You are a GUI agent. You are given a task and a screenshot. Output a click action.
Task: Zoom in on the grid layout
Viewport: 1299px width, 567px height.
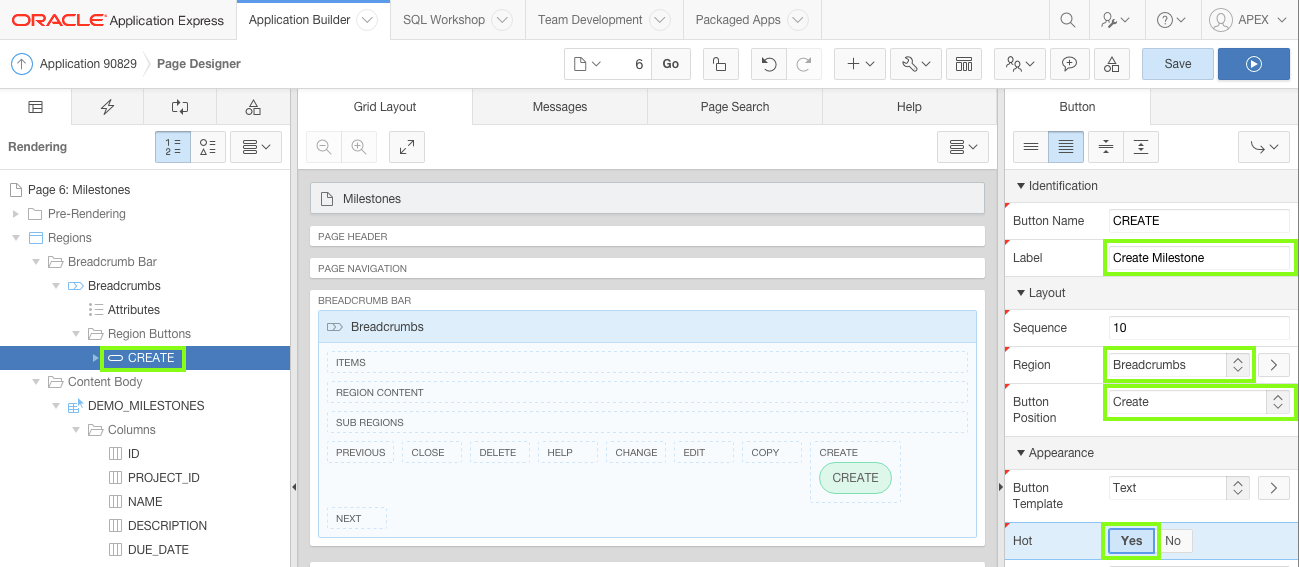coord(358,147)
